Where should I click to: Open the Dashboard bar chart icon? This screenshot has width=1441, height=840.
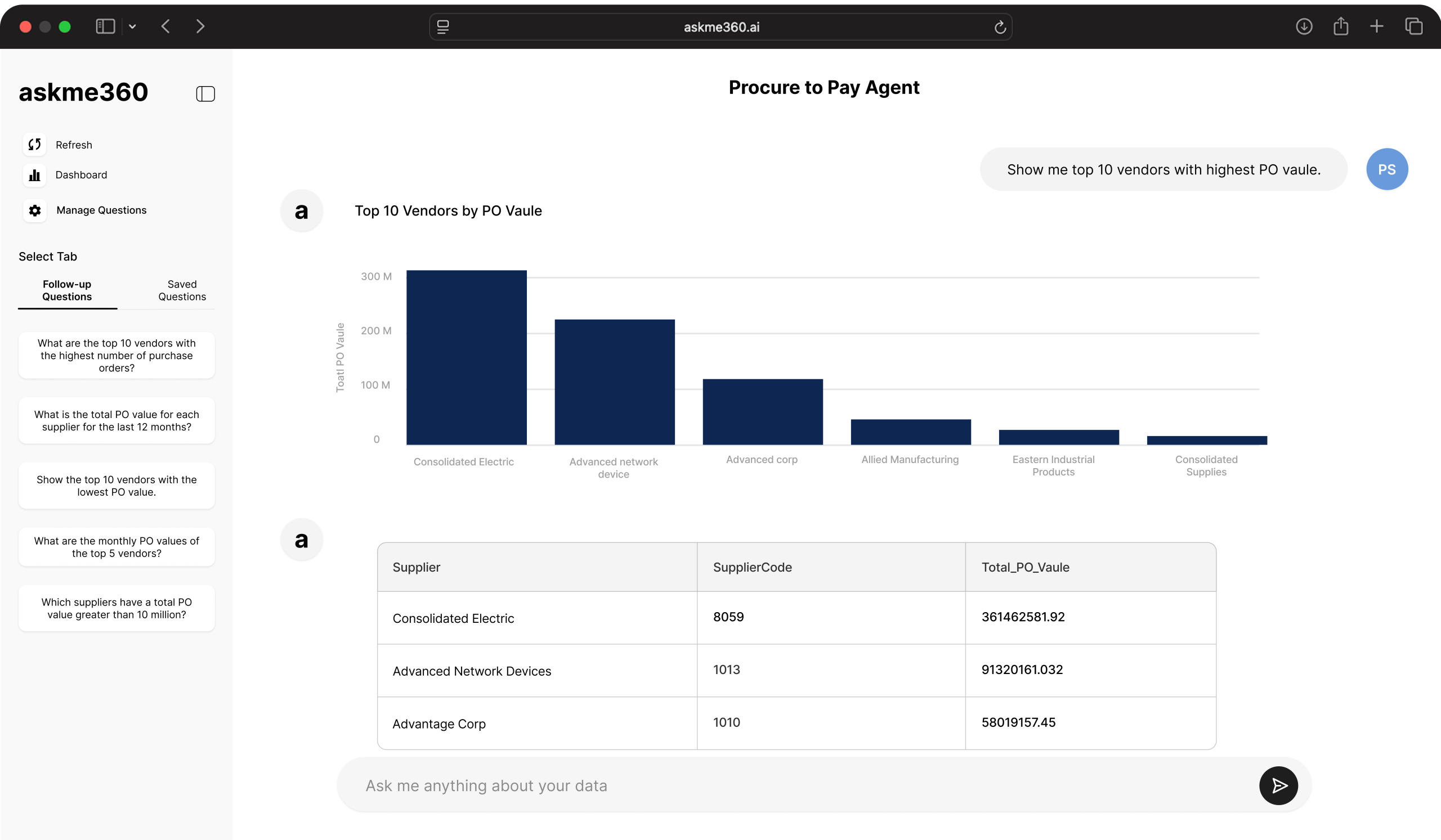(34, 175)
